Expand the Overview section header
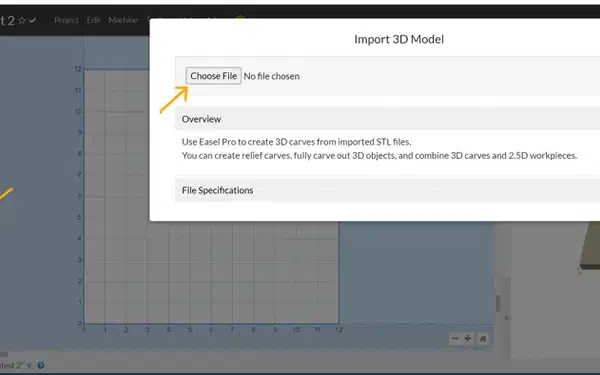The height and width of the screenshot is (375, 600). pos(387,119)
